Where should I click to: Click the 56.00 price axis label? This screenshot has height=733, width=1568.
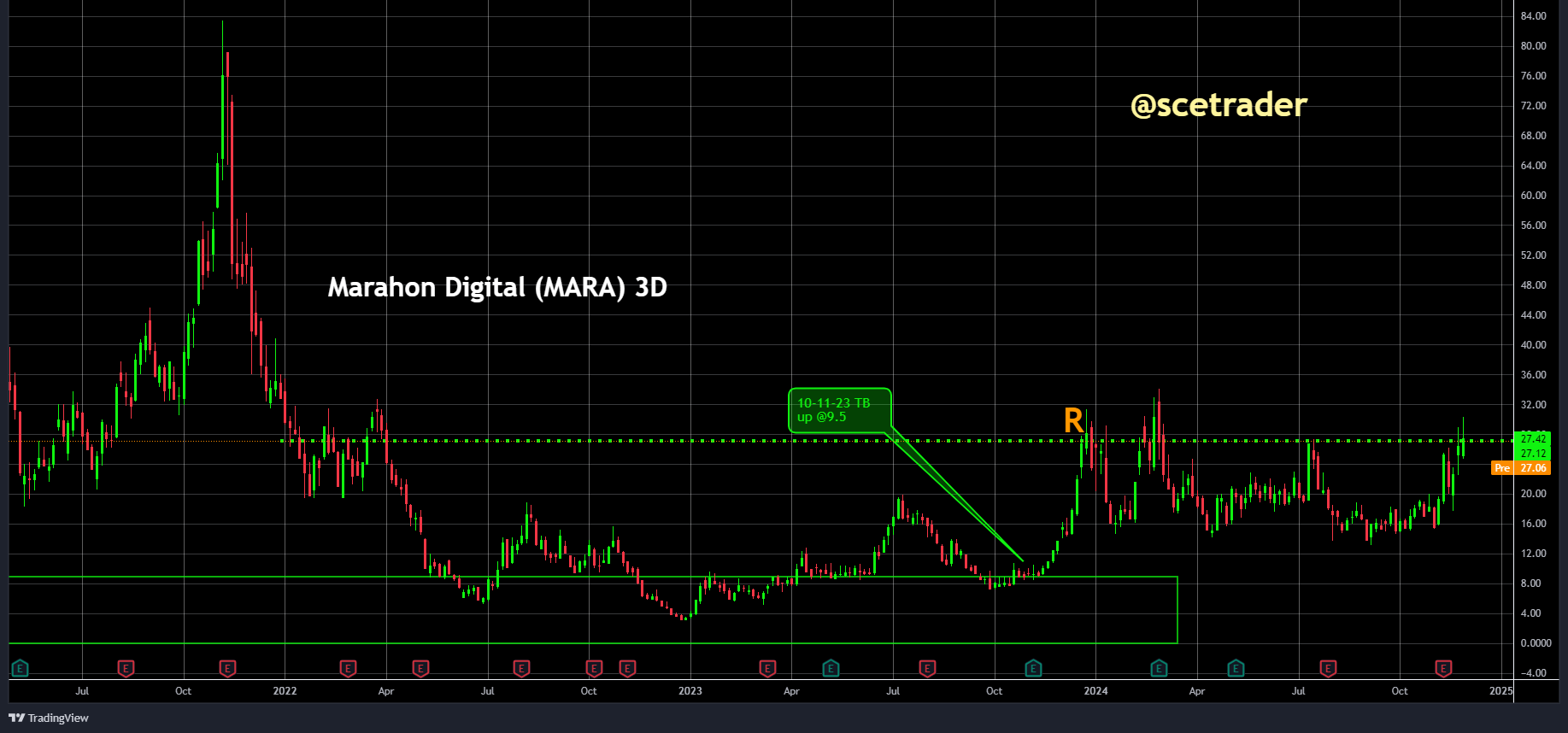click(1533, 226)
